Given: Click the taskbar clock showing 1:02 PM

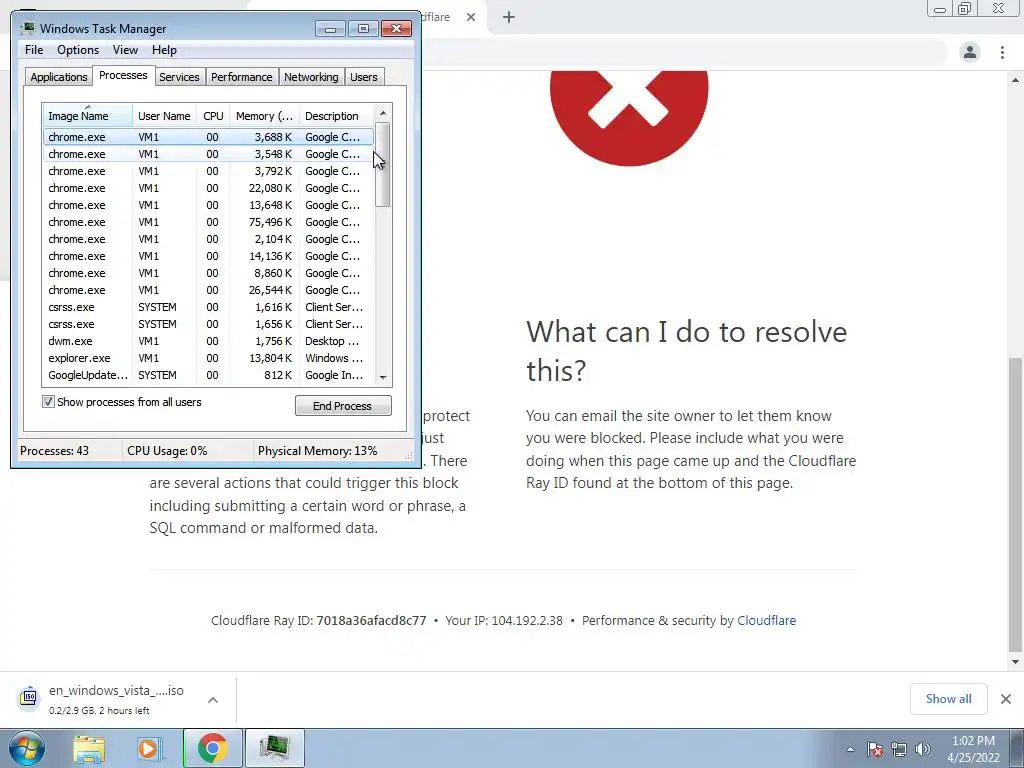Looking at the screenshot, I should click(x=973, y=749).
